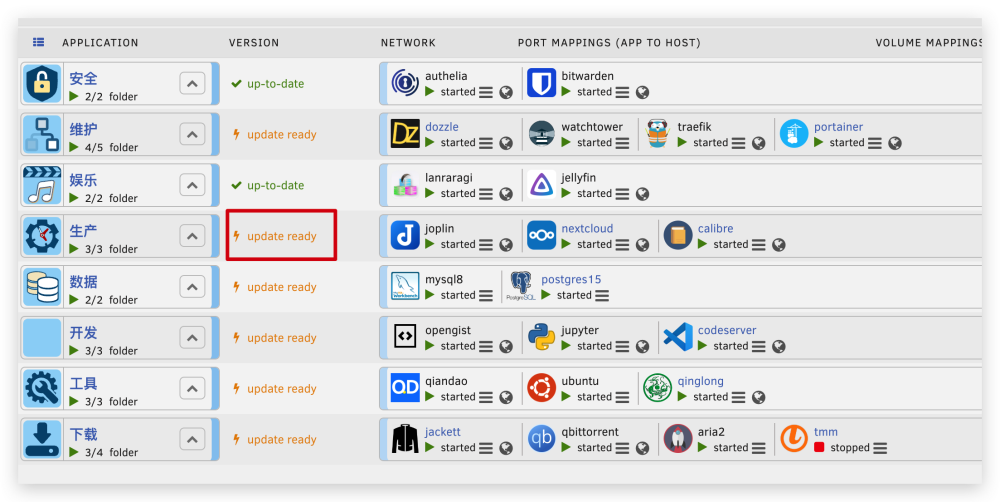Click the opengist code icon

coord(405,337)
